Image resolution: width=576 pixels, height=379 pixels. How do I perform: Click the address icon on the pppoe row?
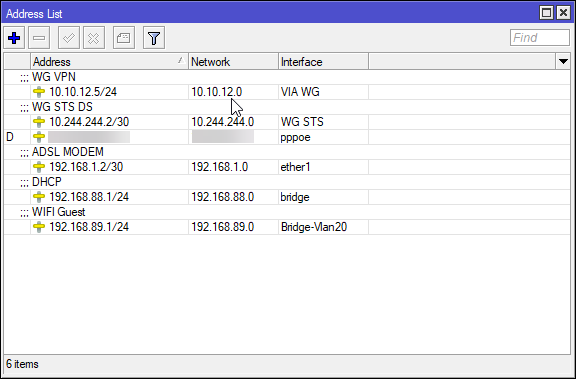point(39,137)
